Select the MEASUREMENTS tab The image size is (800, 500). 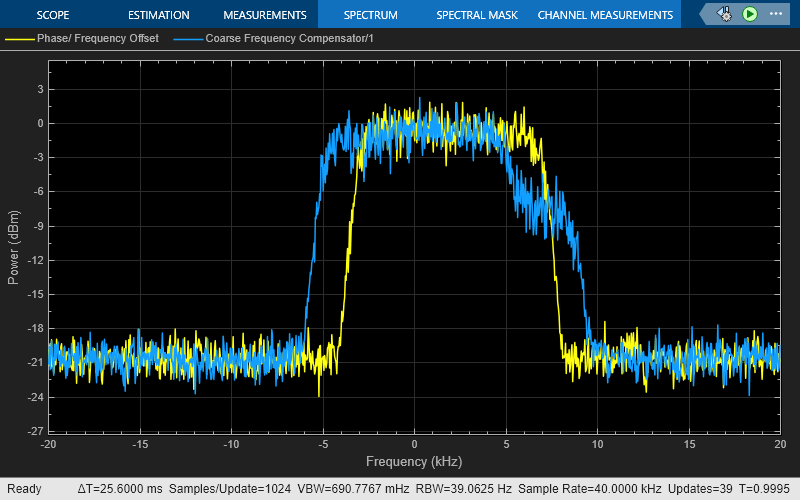(x=265, y=15)
